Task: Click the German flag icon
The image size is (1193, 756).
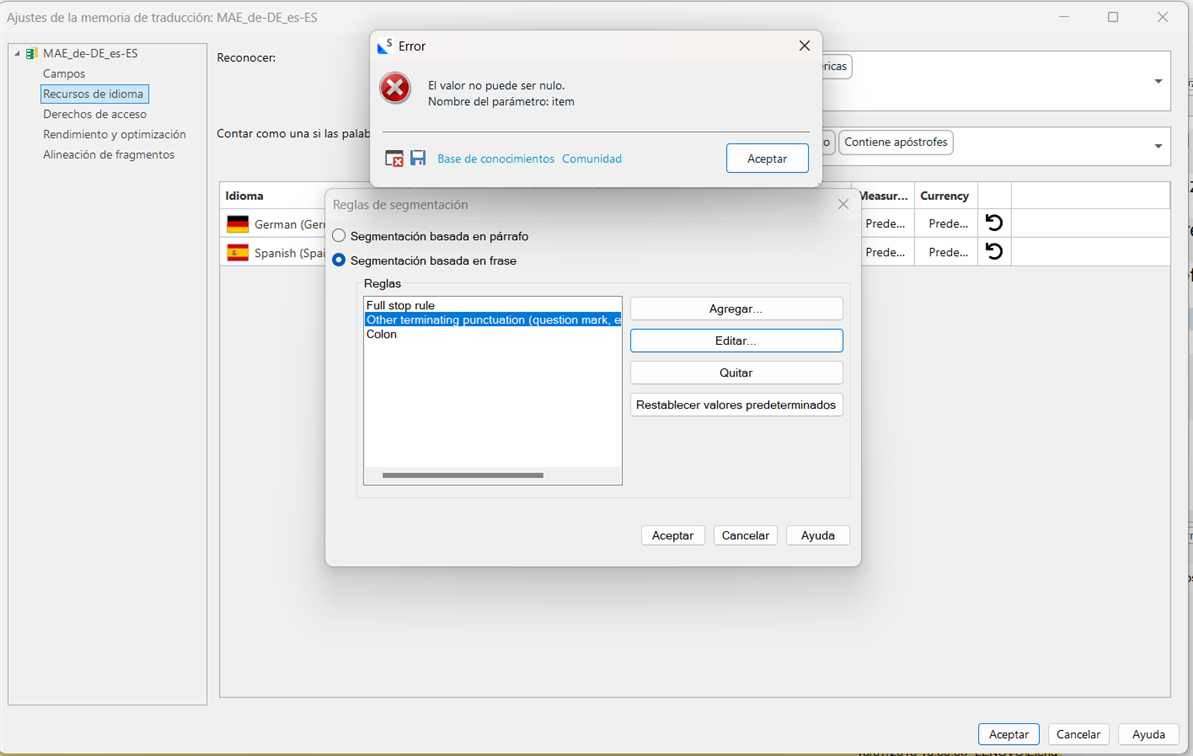Action: point(238,224)
